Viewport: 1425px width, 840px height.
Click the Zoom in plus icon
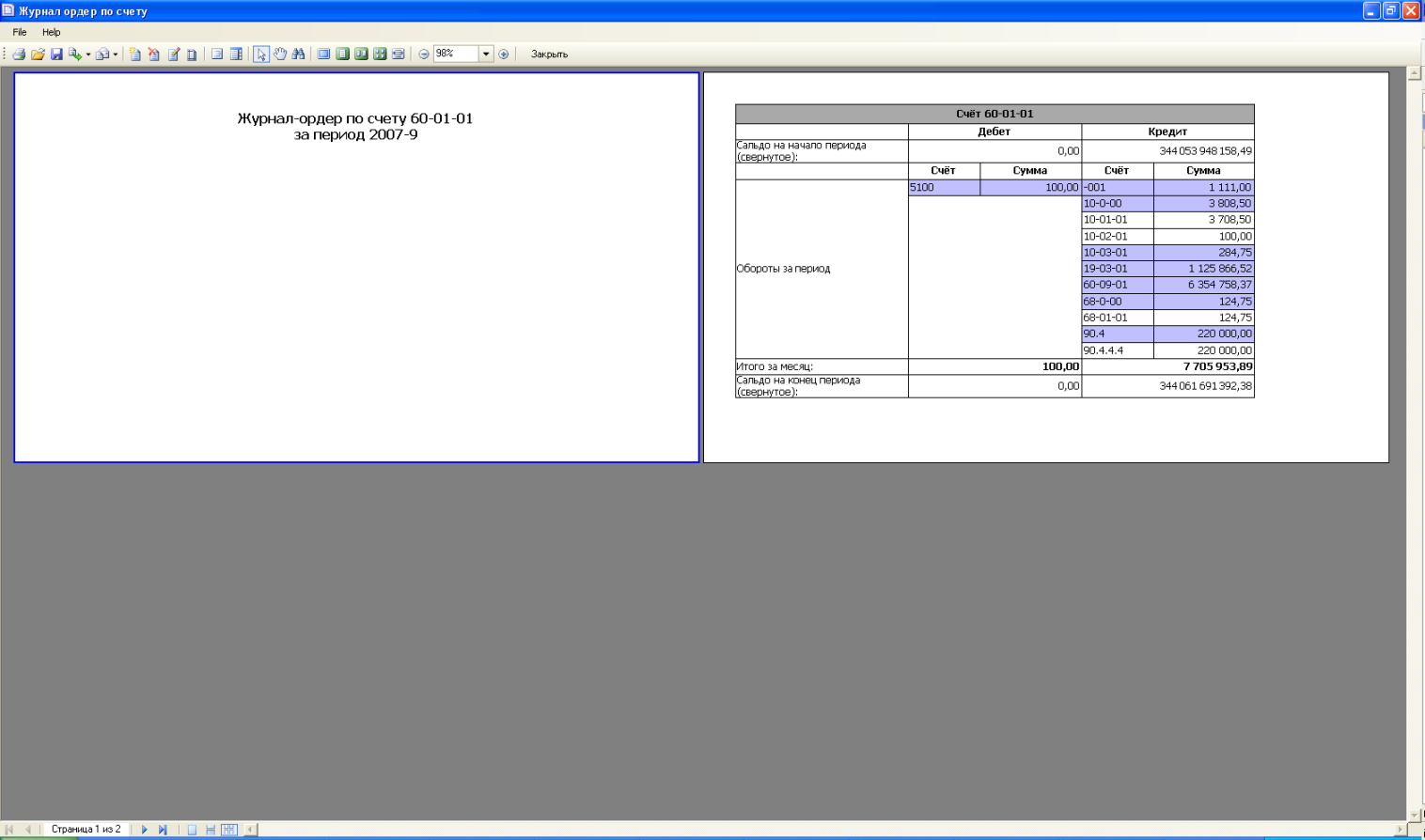(x=504, y=54)
